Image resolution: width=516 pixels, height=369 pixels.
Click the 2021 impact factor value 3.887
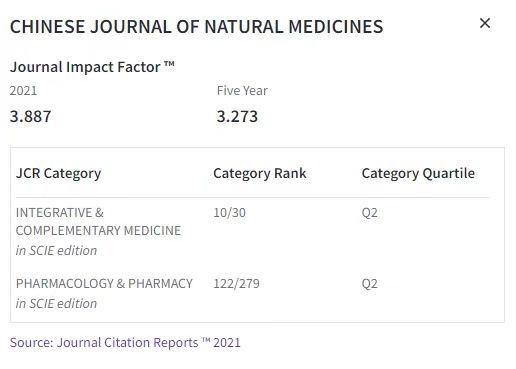(x=30, y=116)
